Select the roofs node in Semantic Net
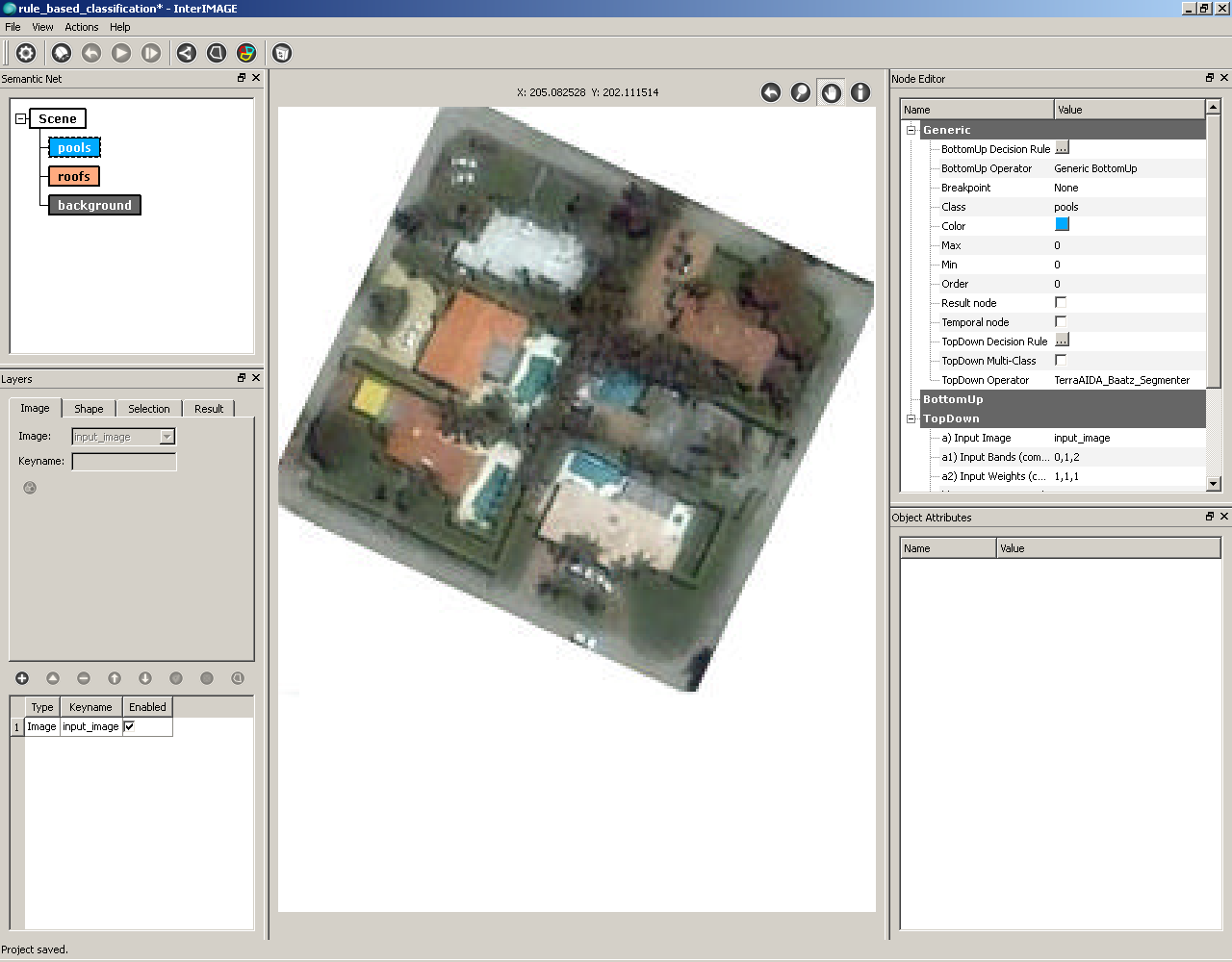 pyautogui.click(x=74, y=176)
